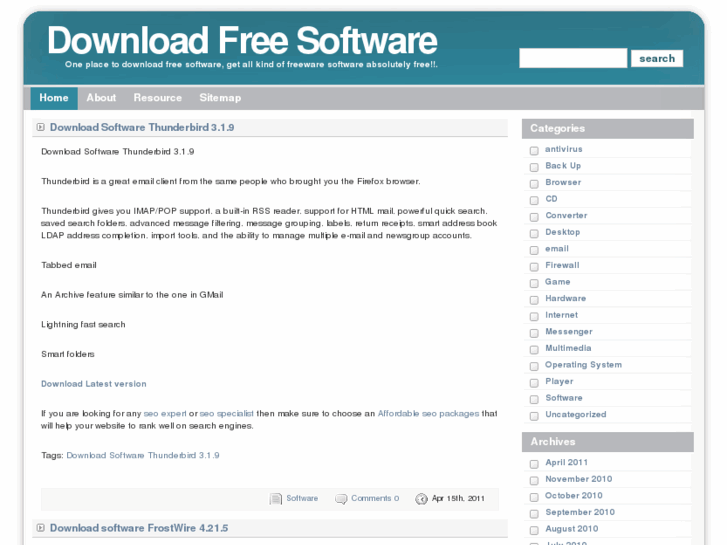Click the bullet icon beside November 2010
Screen dimensions: 727x545
[534, 481]
